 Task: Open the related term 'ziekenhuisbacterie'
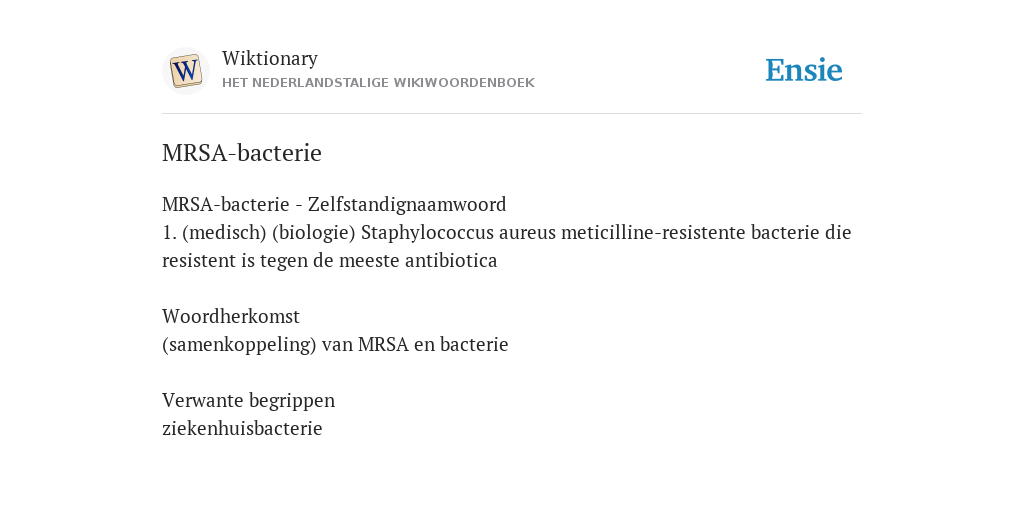(x=242, y=428)
